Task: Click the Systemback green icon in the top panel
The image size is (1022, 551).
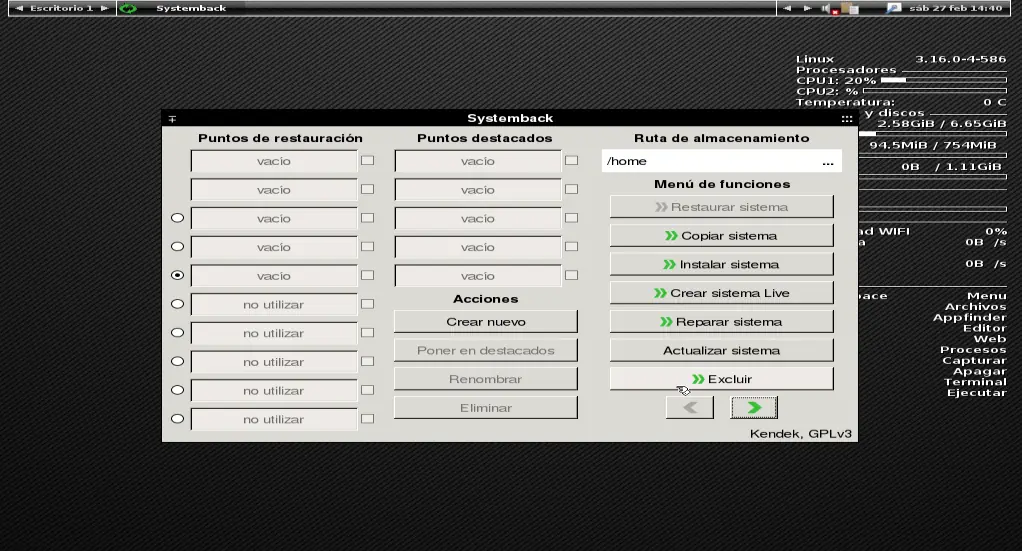Action: click(x=128, y=8)
